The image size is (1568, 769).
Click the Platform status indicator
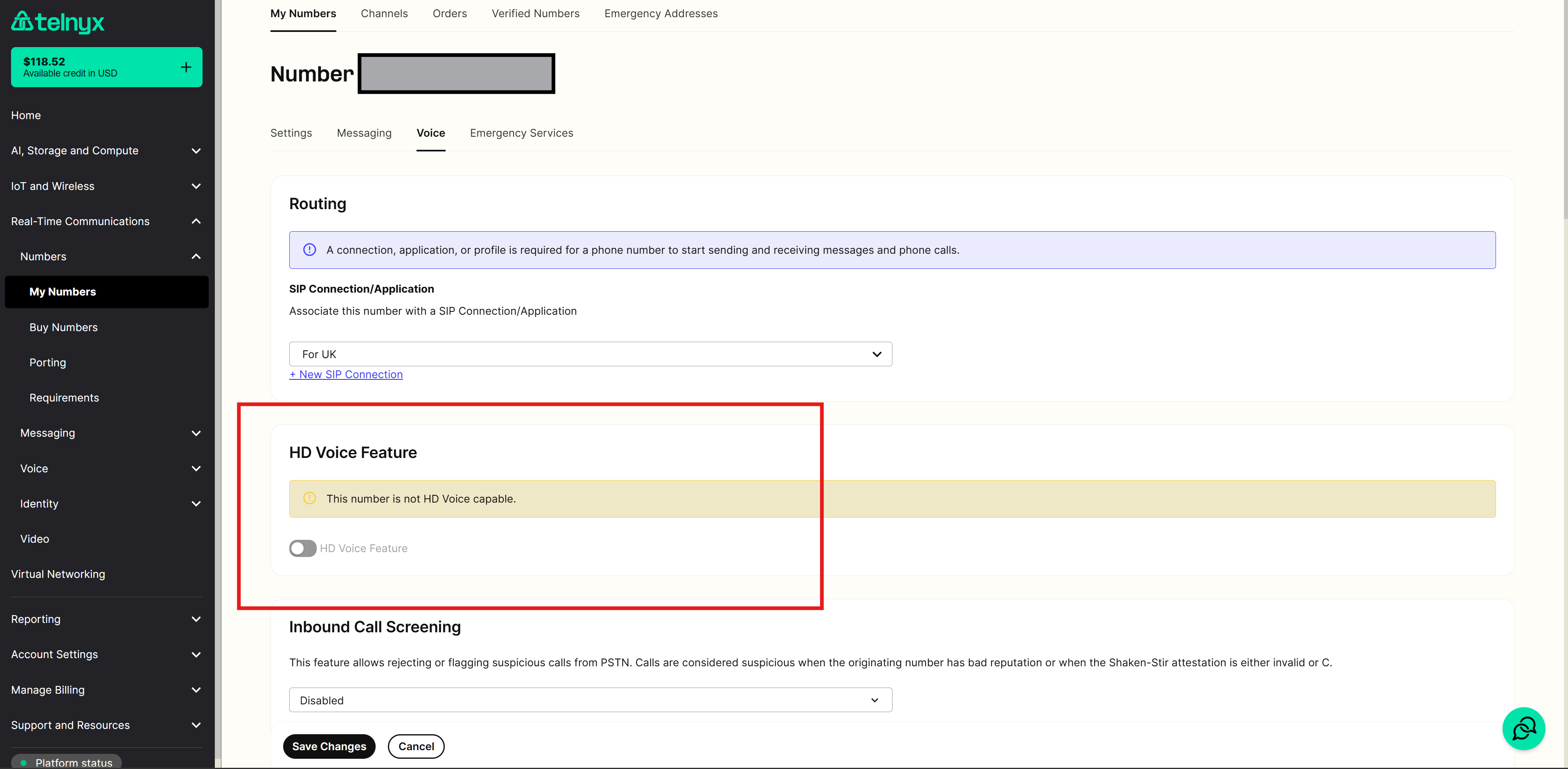coord(66,762)
